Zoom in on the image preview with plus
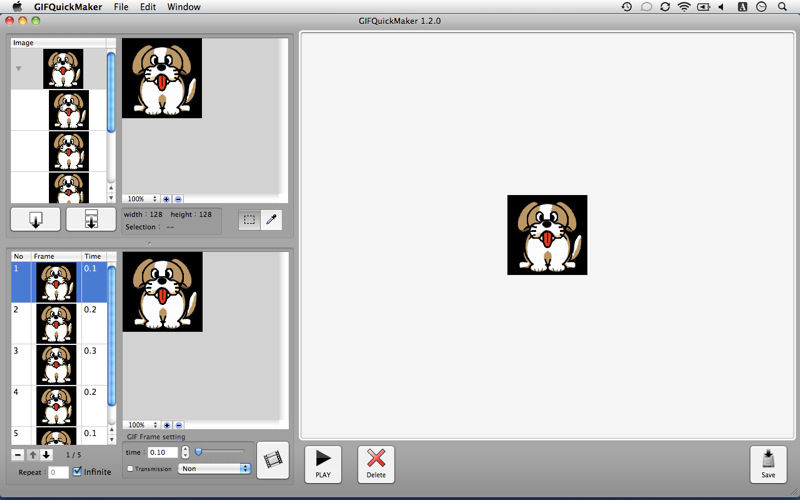Image resolution: width=800 pixels, height=500 pixels. pos(166,199)
